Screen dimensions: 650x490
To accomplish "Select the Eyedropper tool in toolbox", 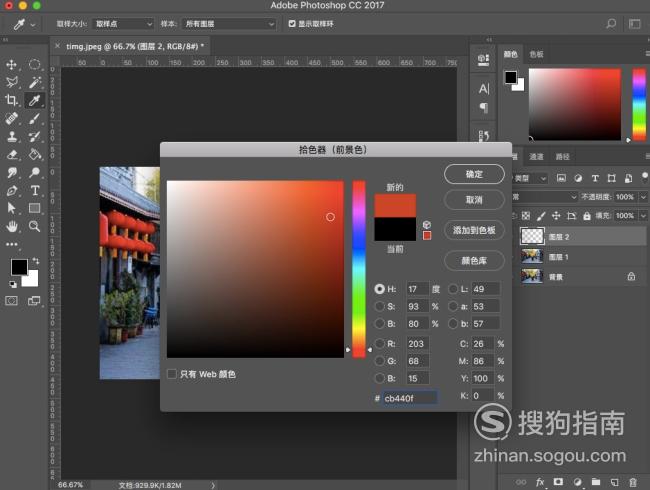I will [x=34, y=100].
